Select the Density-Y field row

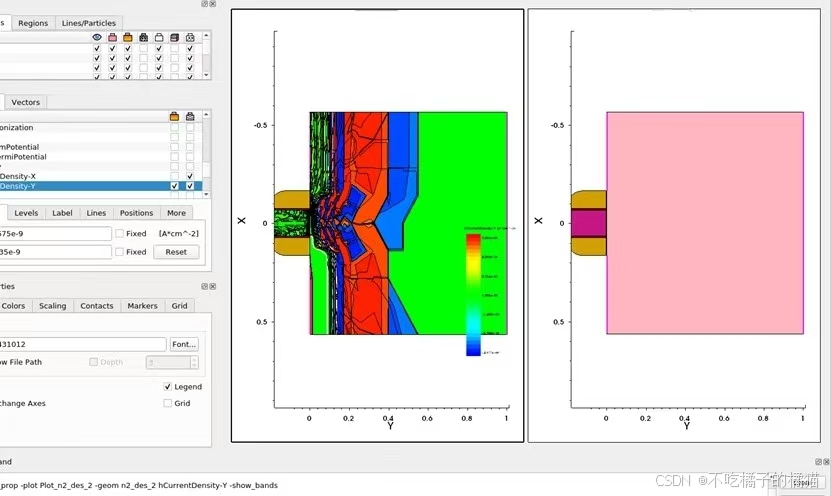tap(101, 186)
